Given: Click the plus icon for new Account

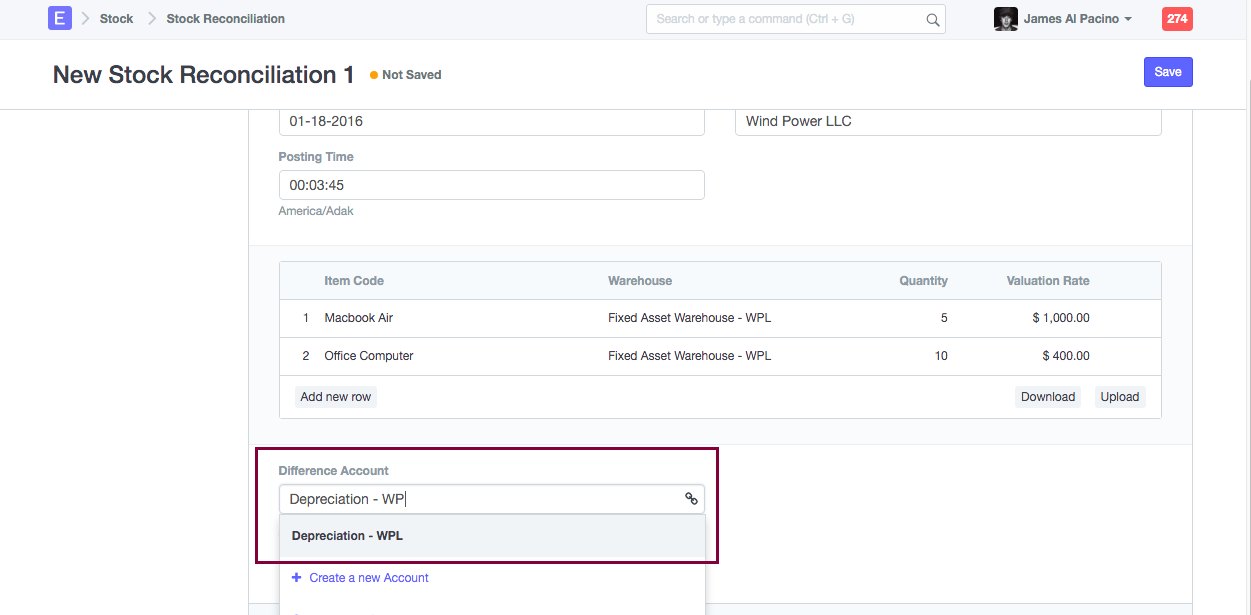Looking at the screenshot, I should (296, 577).
